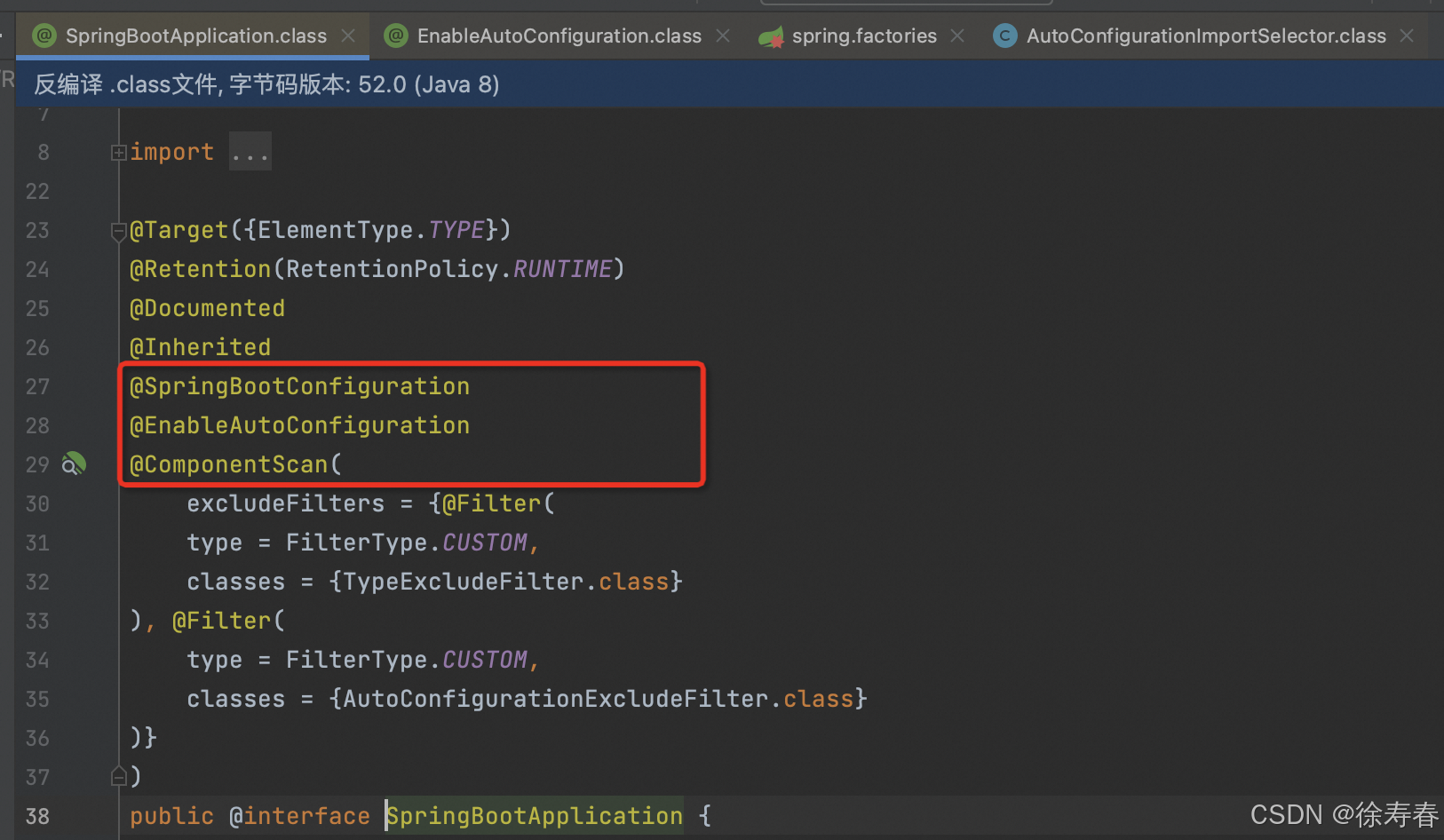Image resolution: width=1444 pixels, height=840 pixels.
Task: Open the EnableAutoConfiguration.class tab
Action: pos(559,36)
